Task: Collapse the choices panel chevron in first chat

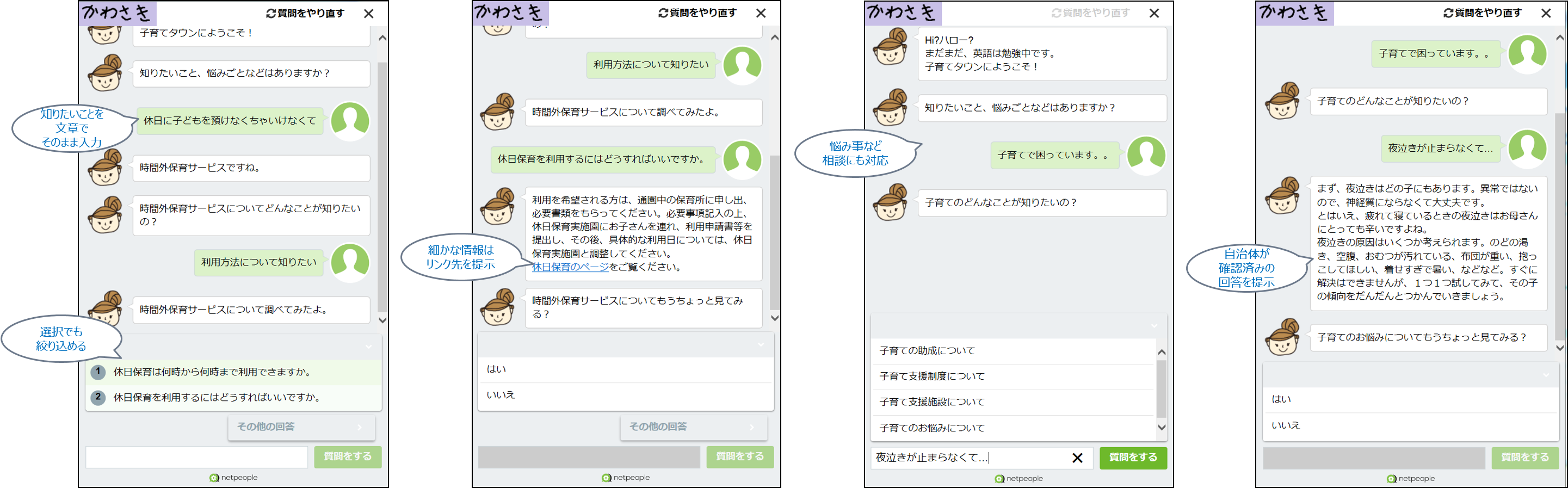Action: pos(368,346)
